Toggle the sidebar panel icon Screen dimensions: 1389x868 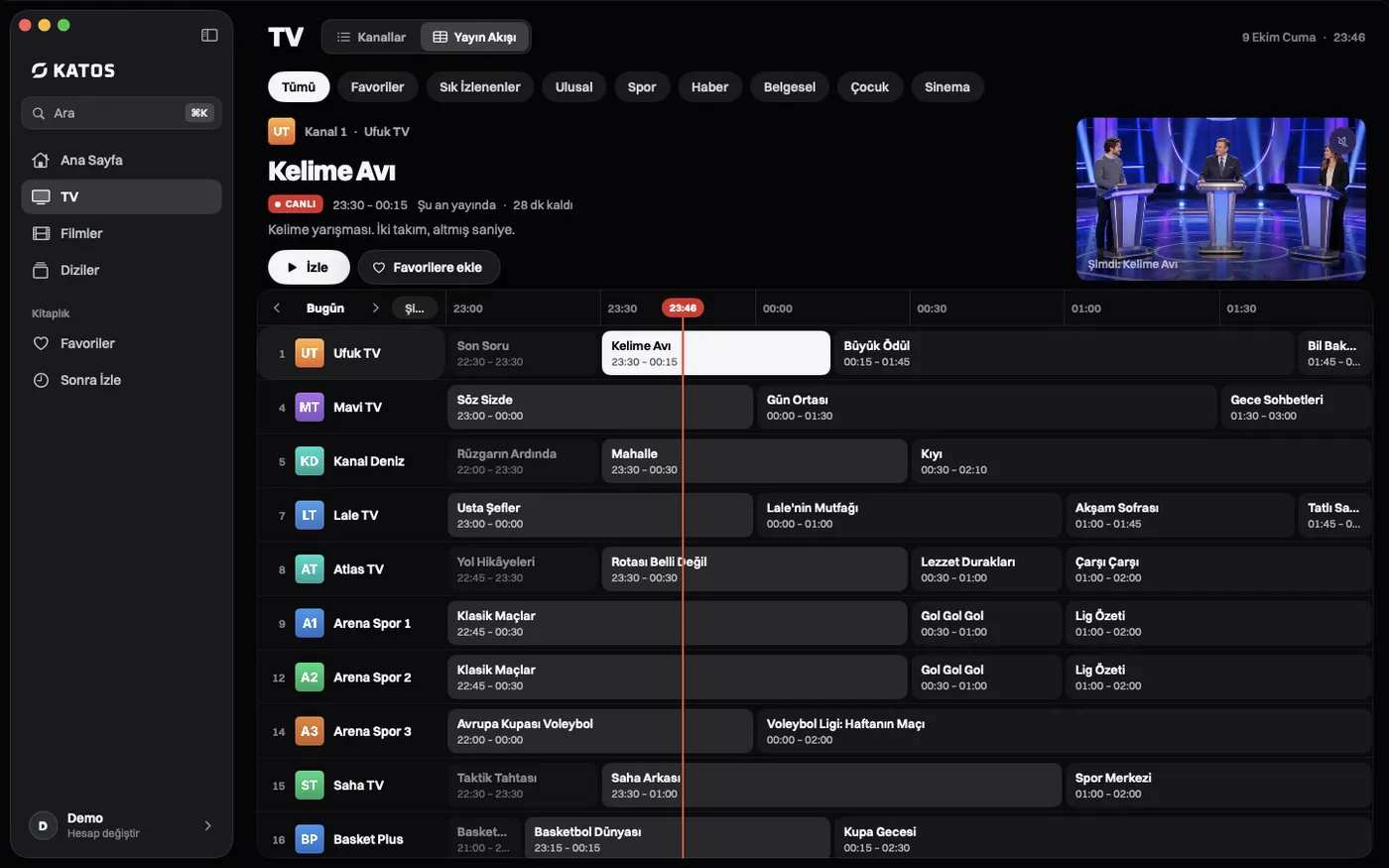209,35
